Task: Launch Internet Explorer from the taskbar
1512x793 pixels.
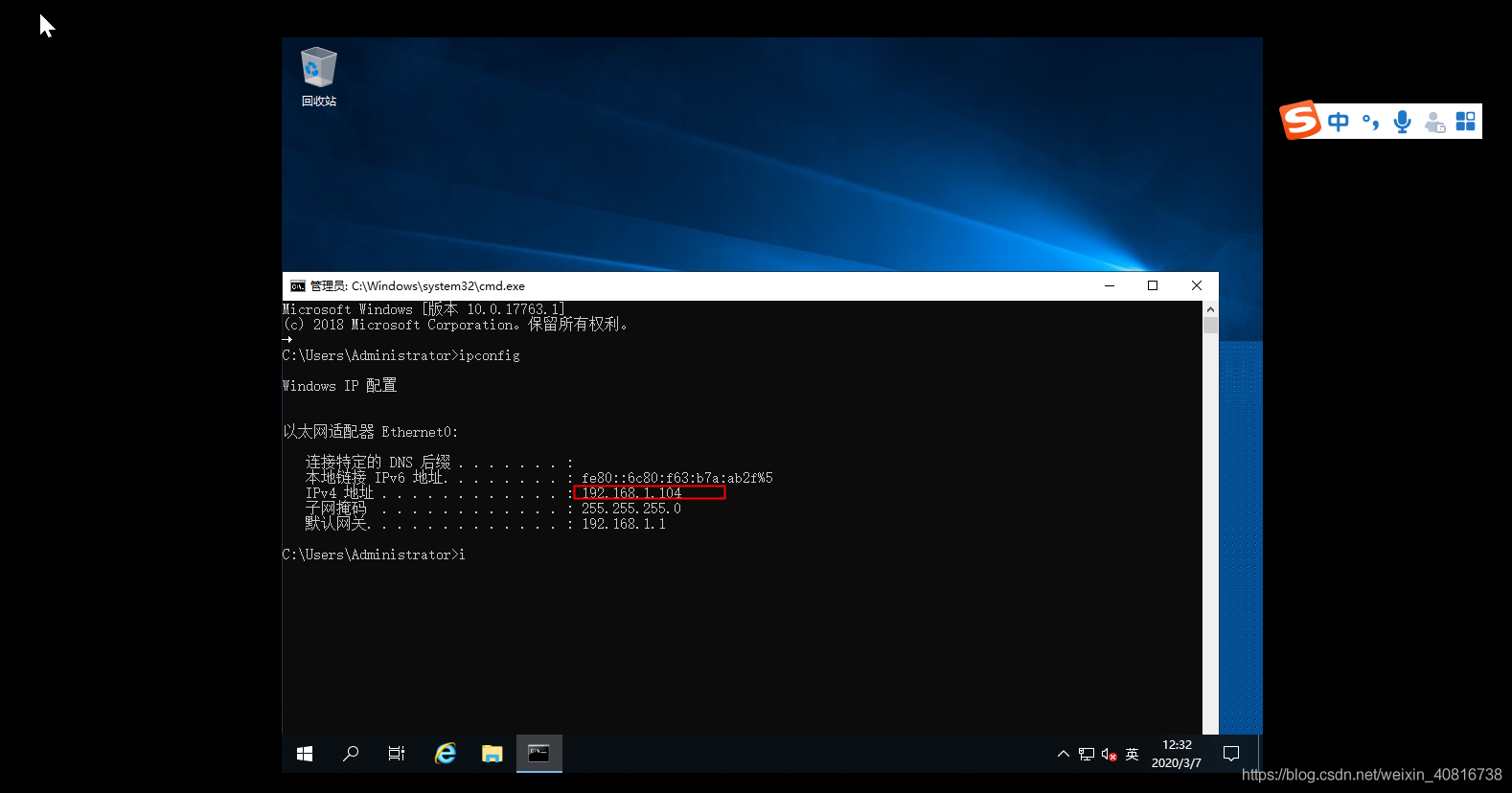Action: click(x=446, y=754)
